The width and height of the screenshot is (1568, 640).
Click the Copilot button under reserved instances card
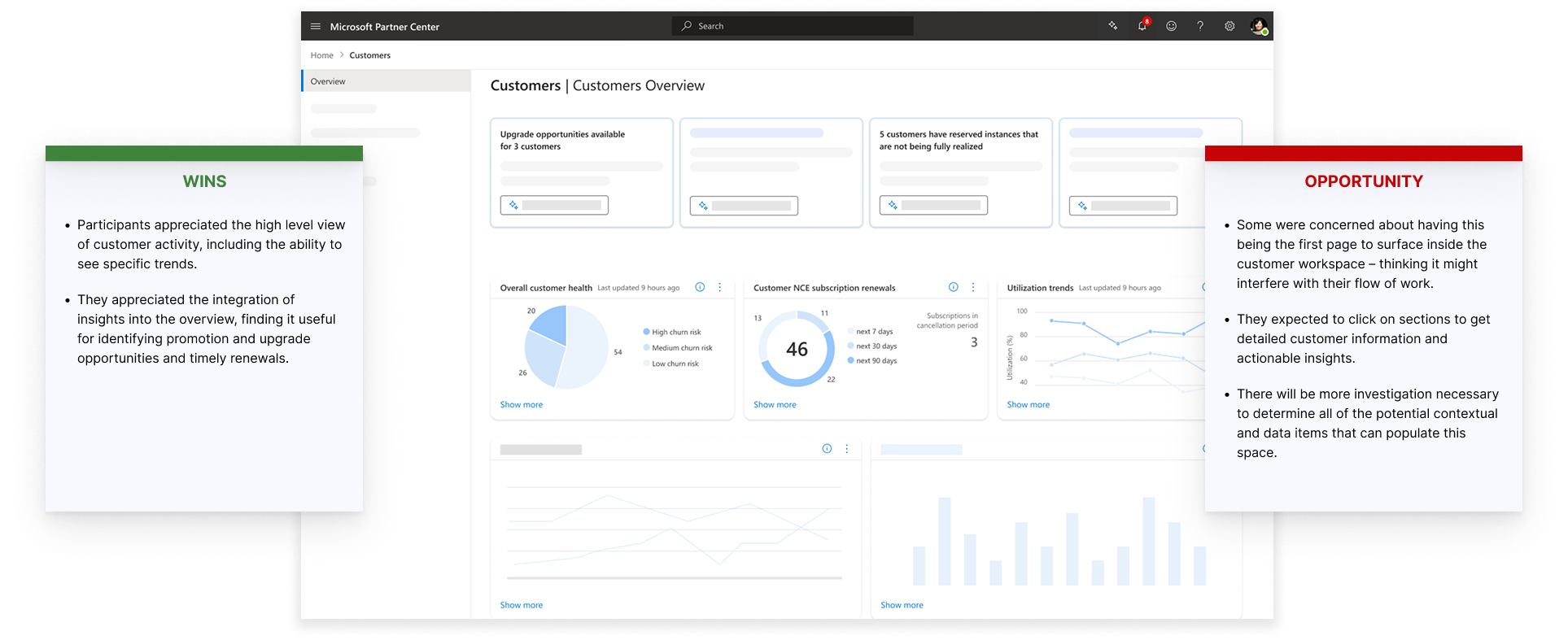coord(933,206)
